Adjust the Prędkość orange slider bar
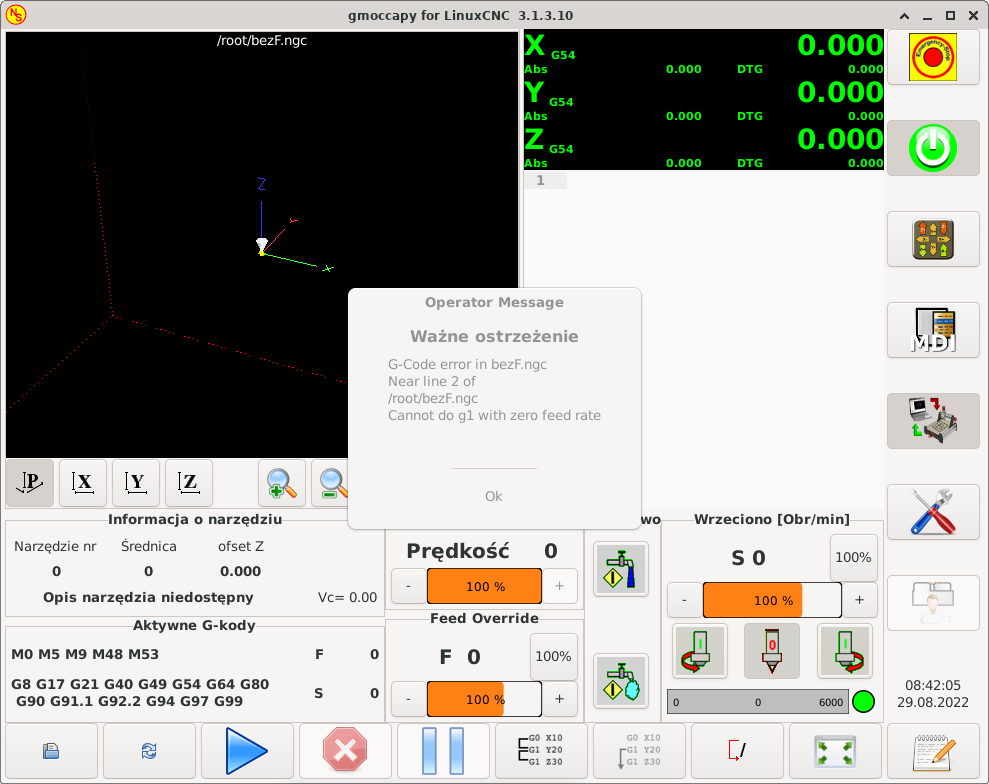Screen dimensions: 989x784 tap(484, 586)
